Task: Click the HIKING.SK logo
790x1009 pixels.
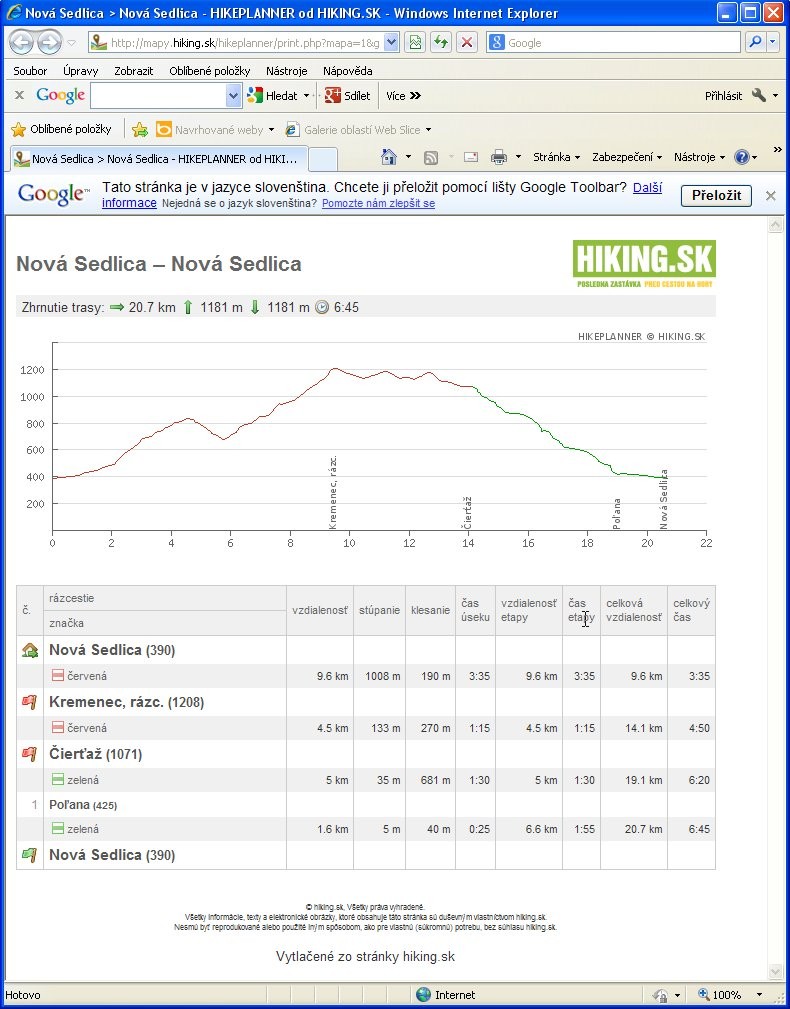Action: click(644, 263)
